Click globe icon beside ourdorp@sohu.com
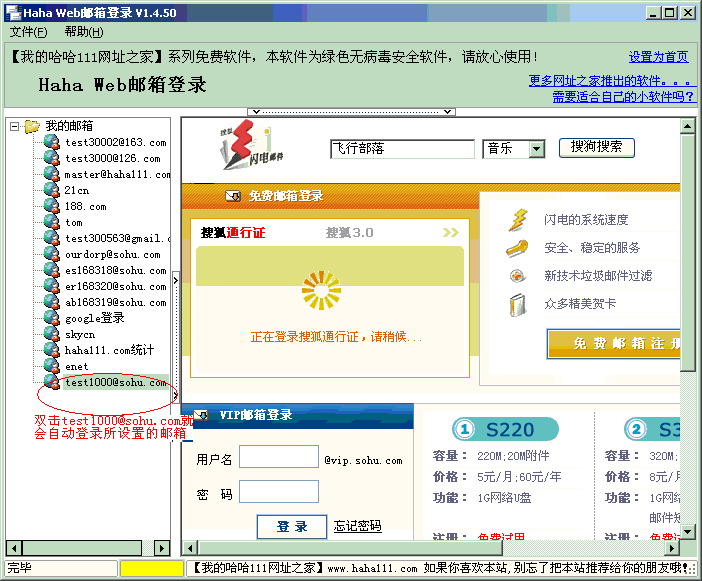This screenshot has width=702, height=581. (x=52, y=254)
